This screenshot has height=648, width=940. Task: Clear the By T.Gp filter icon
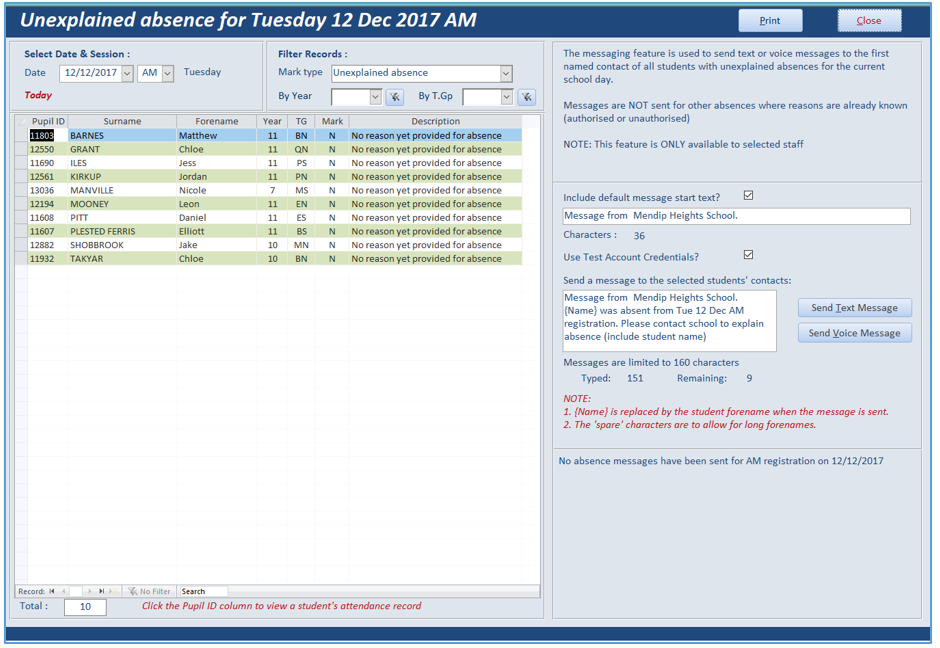coord(526,97)
